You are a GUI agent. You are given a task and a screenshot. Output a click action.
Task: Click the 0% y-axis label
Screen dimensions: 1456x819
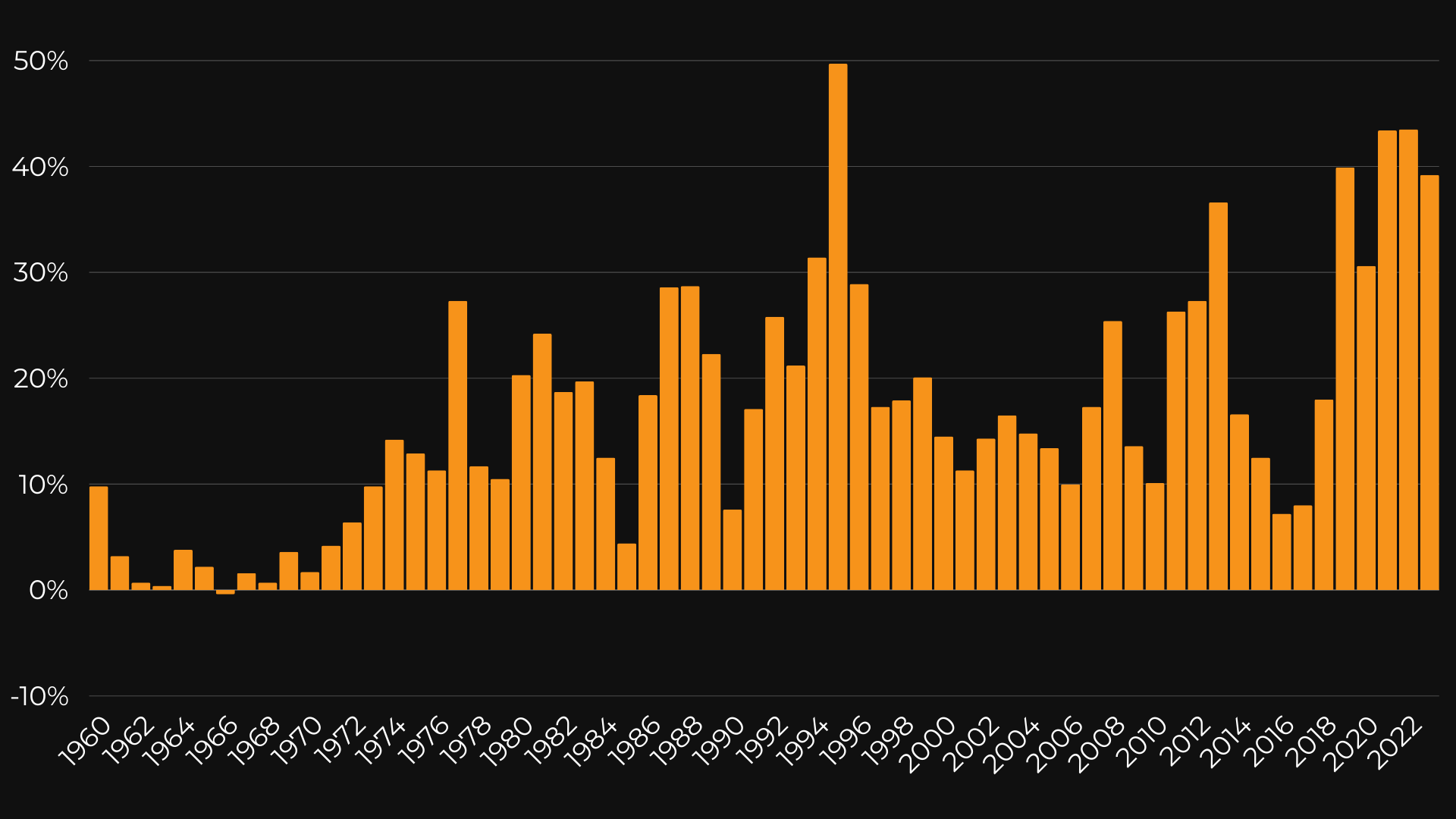pos(49,591)
